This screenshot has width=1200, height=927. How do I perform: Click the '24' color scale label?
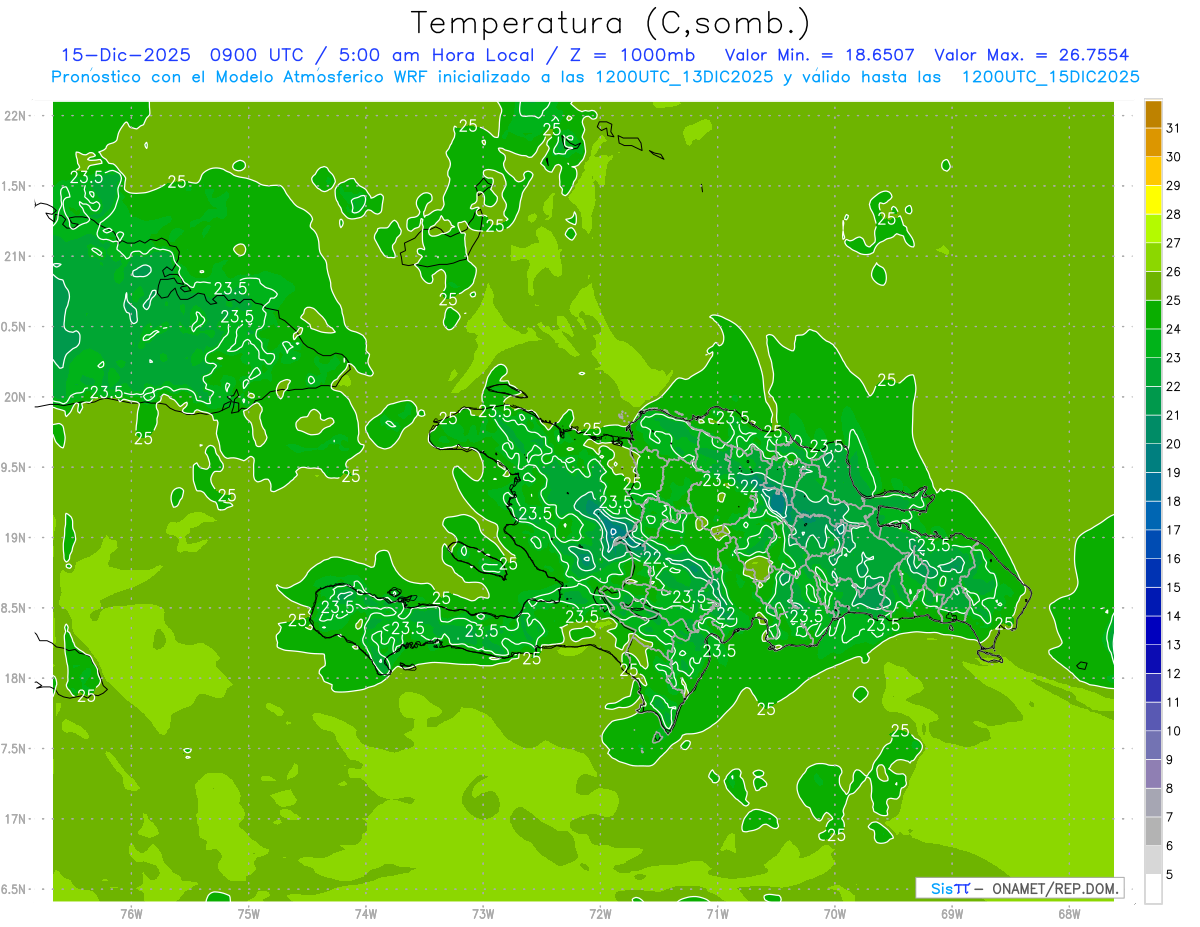pos(1174,329)
